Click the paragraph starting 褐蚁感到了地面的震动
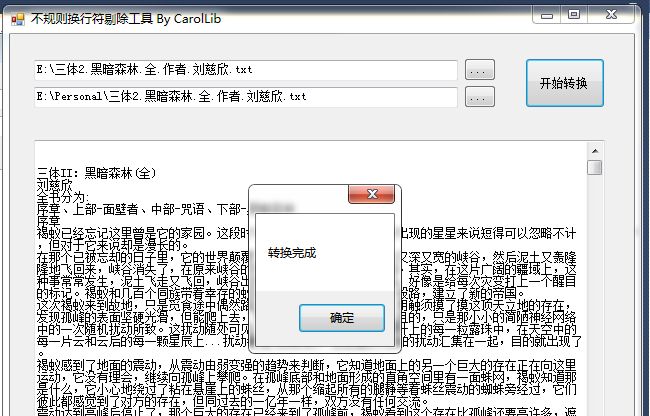 pos(307,383)
